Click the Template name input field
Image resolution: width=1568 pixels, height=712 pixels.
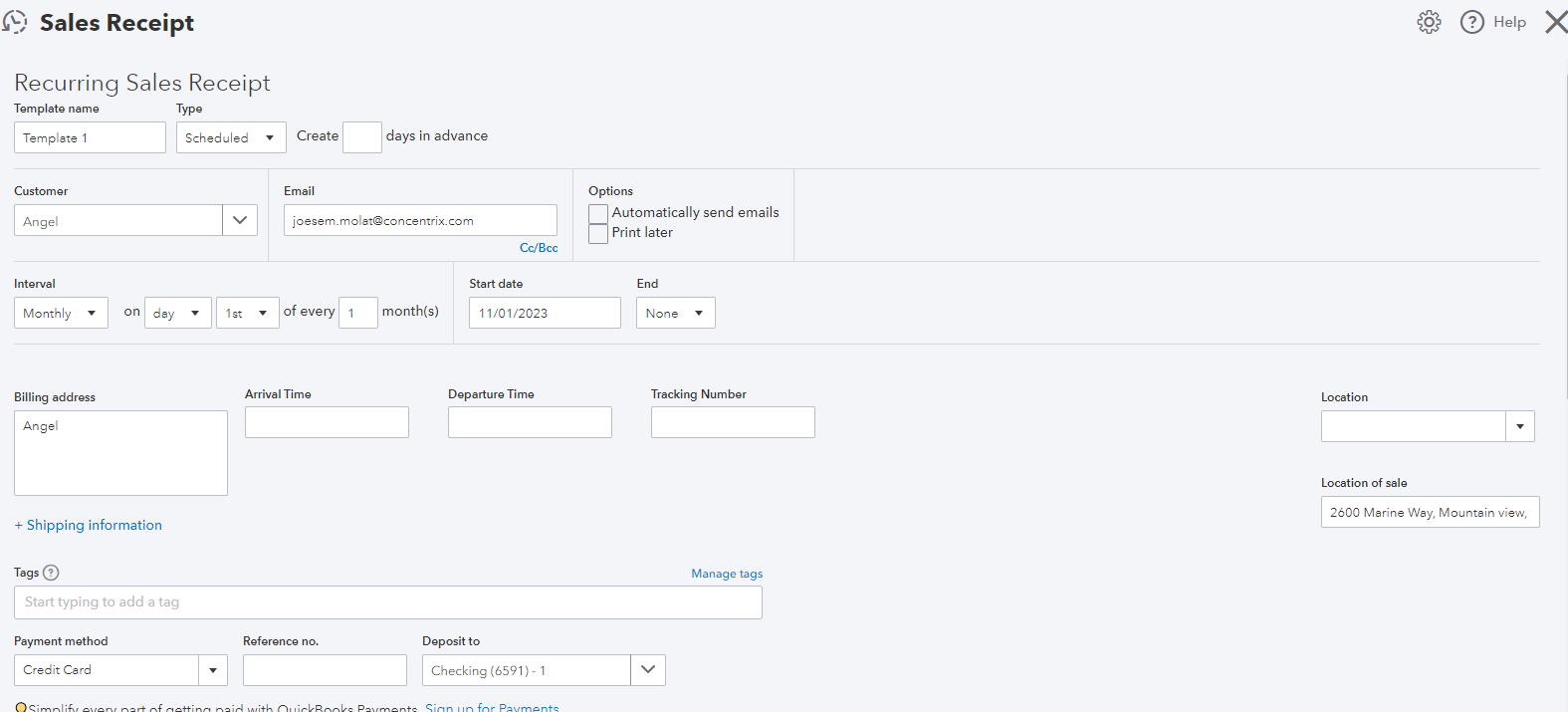coord(90,137)
